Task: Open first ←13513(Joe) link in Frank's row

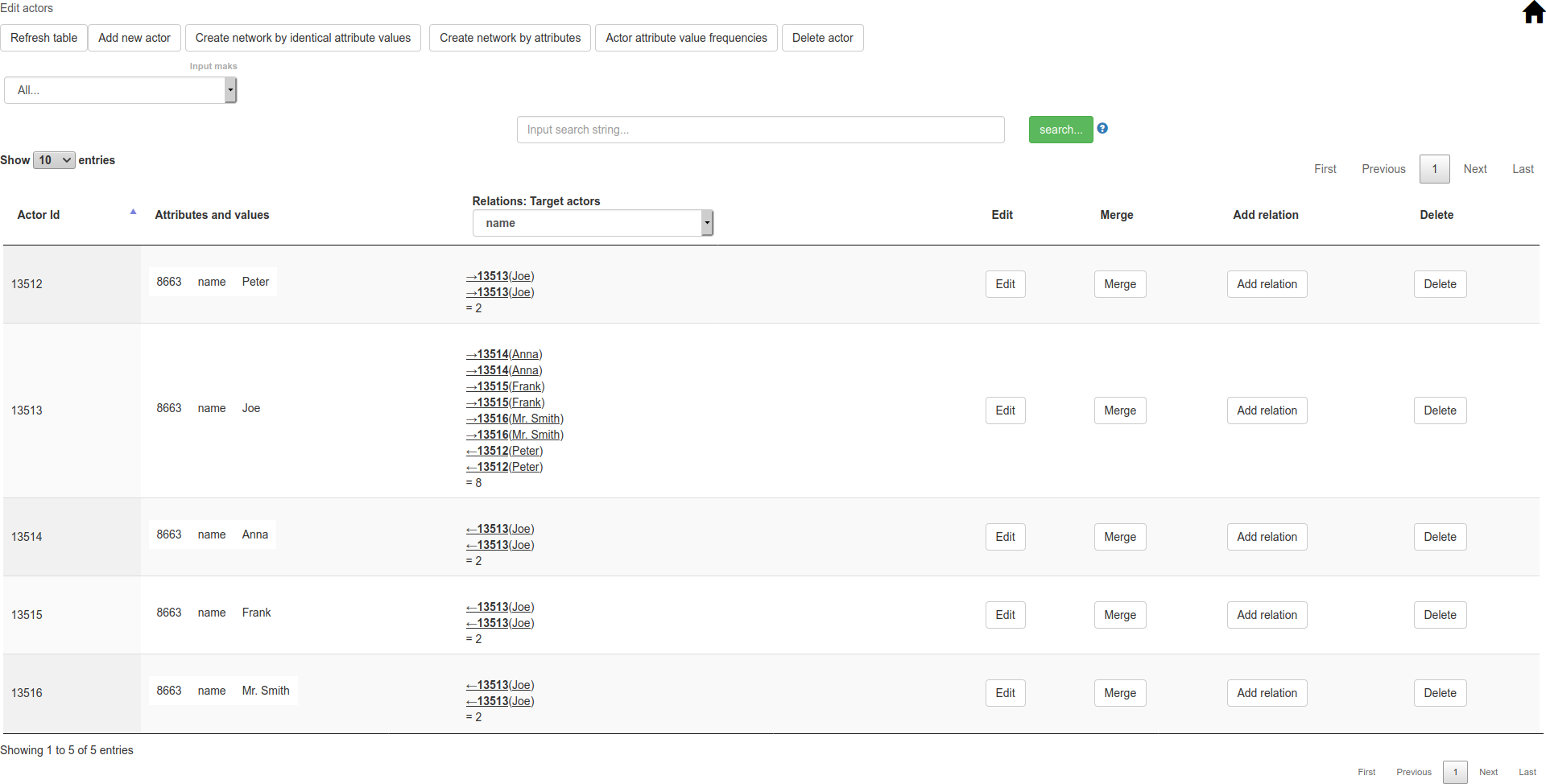Action: tap(500, 607)
